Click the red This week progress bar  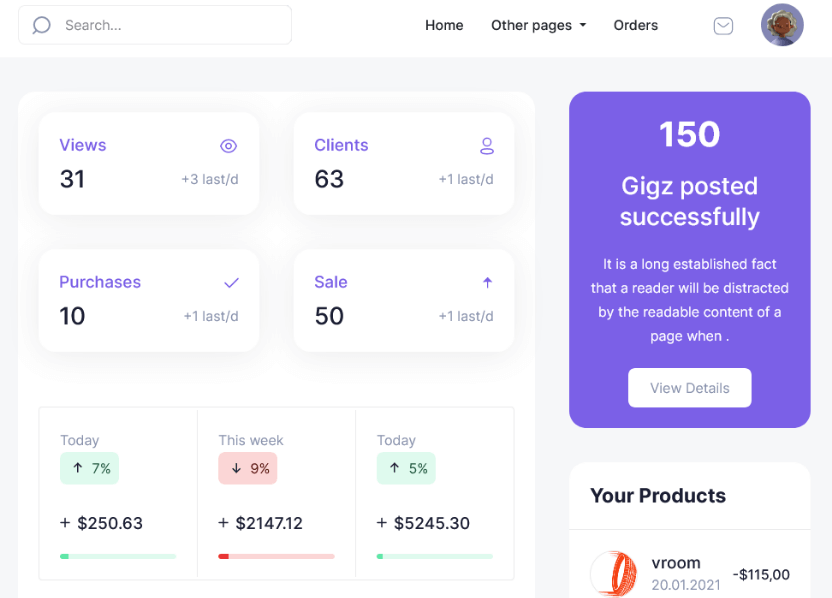(x=276, y=556)
